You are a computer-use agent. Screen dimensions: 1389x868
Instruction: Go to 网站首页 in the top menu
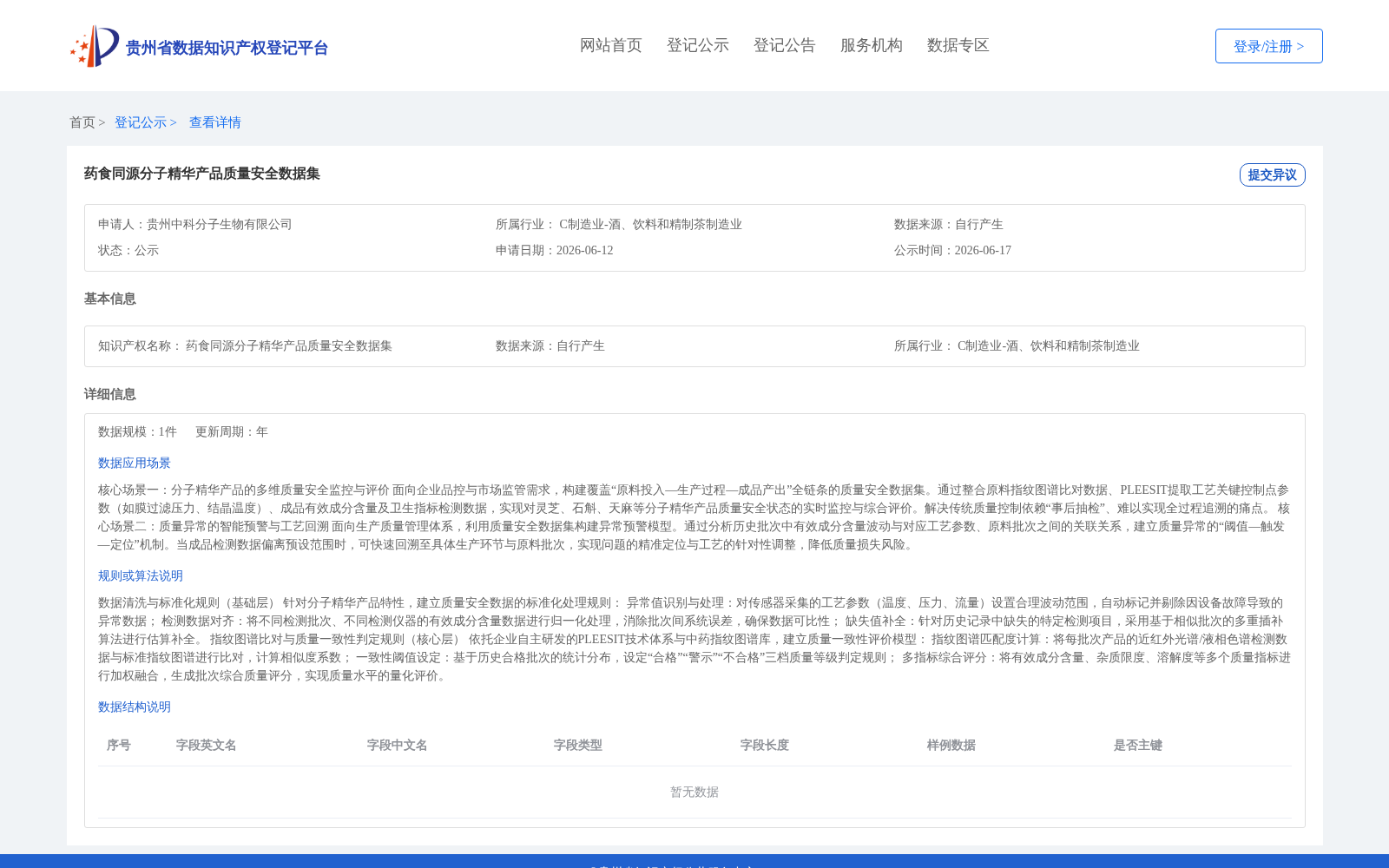[611, 45]
